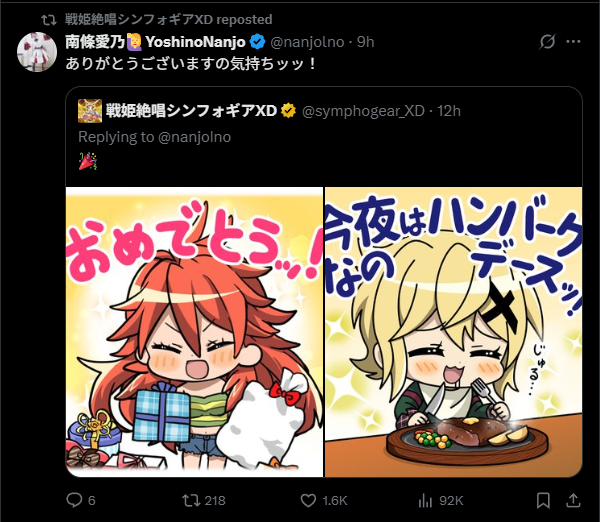Repost this tweet via the retweet icon
The width and height of the screenshot is (600, 522).
[190, 500]
